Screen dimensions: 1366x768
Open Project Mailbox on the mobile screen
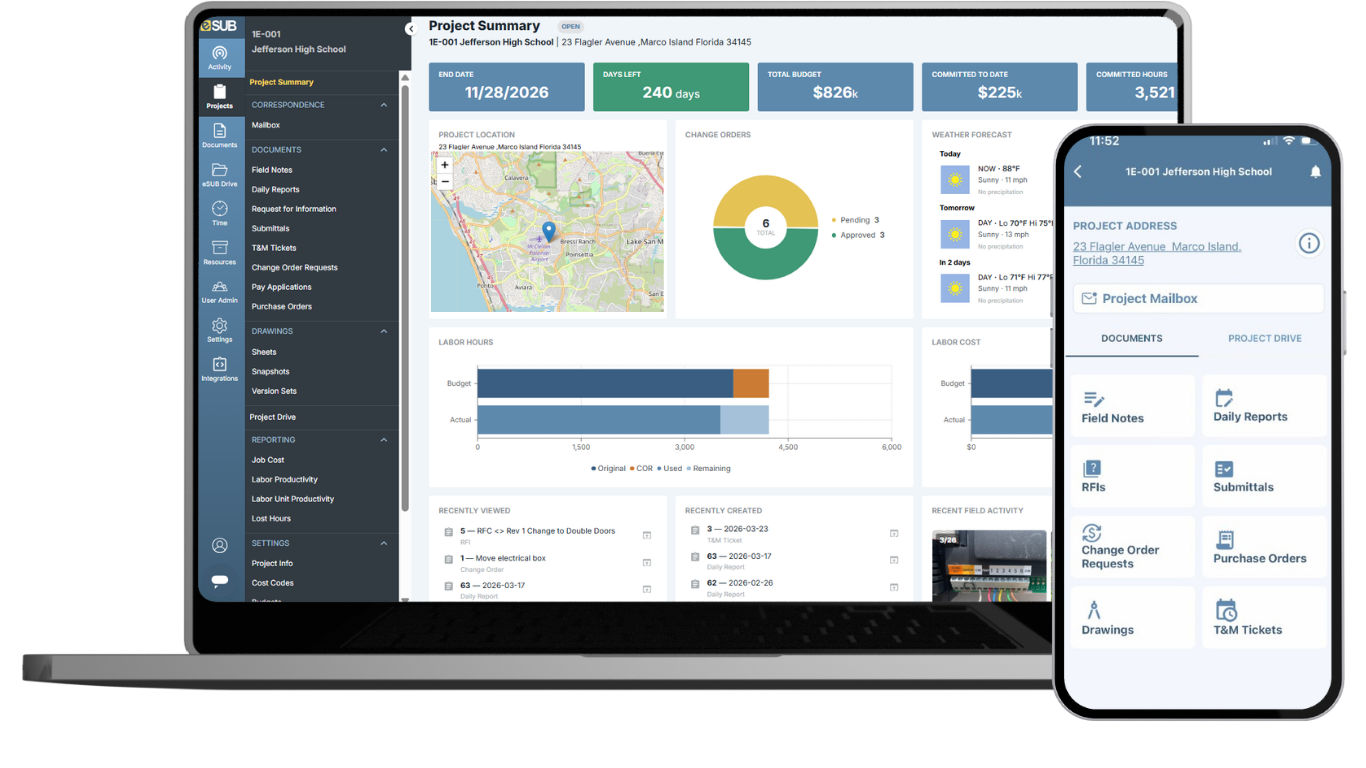pyautogui.click(x=1197, y=298)
